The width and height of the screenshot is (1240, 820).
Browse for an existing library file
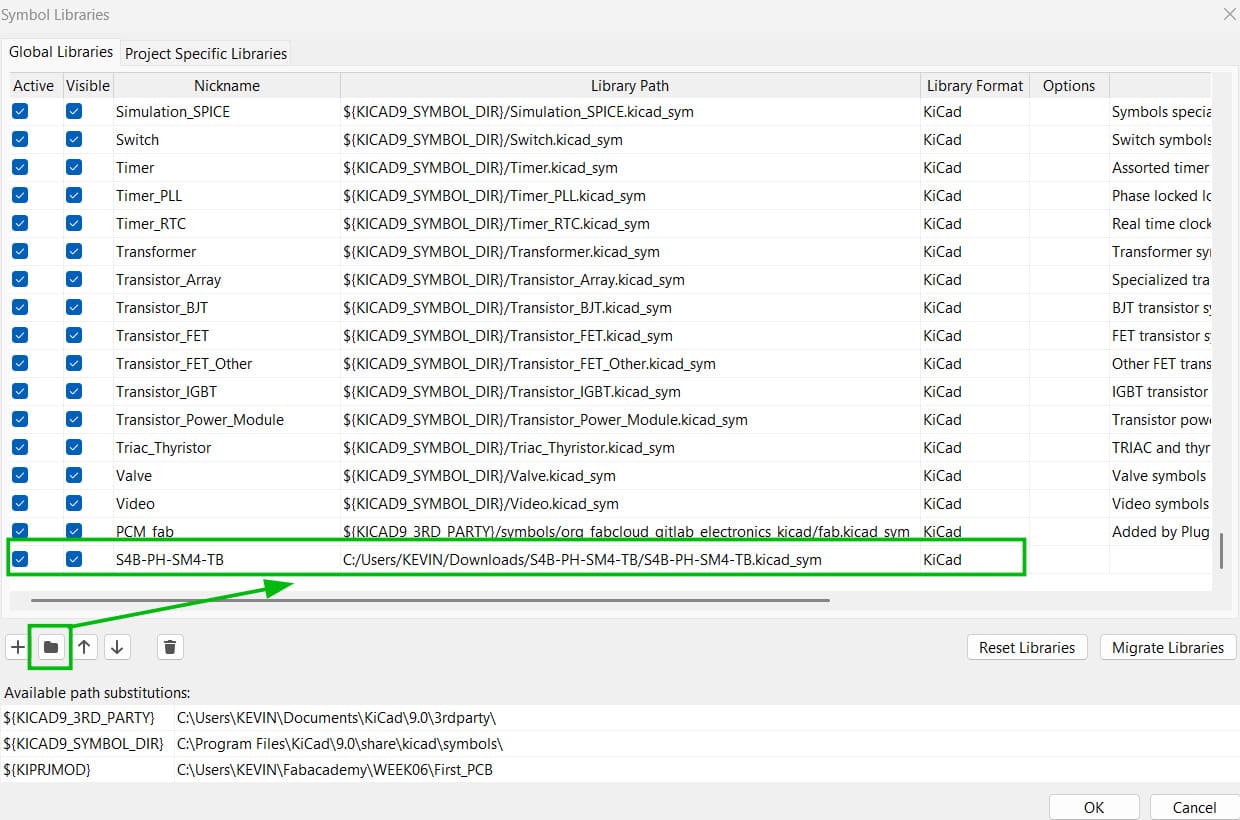click(x=50, y=647)
